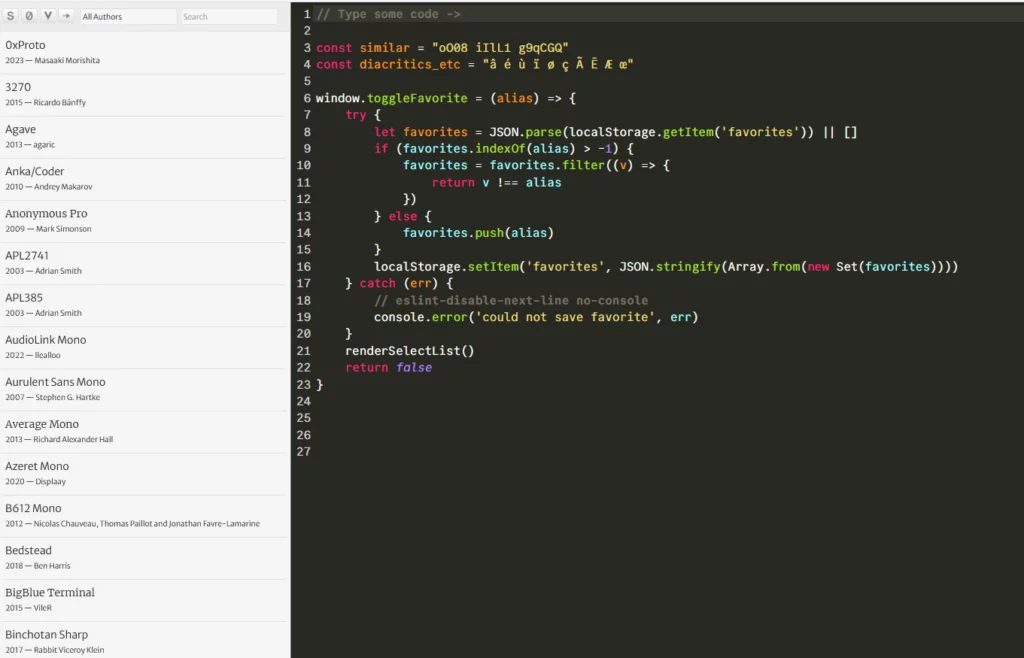This screenshot has height=658, width=1024.
Task: Click the "const diacritics_etc" code line
Action: pyautogui.click(x=475, y=65)
